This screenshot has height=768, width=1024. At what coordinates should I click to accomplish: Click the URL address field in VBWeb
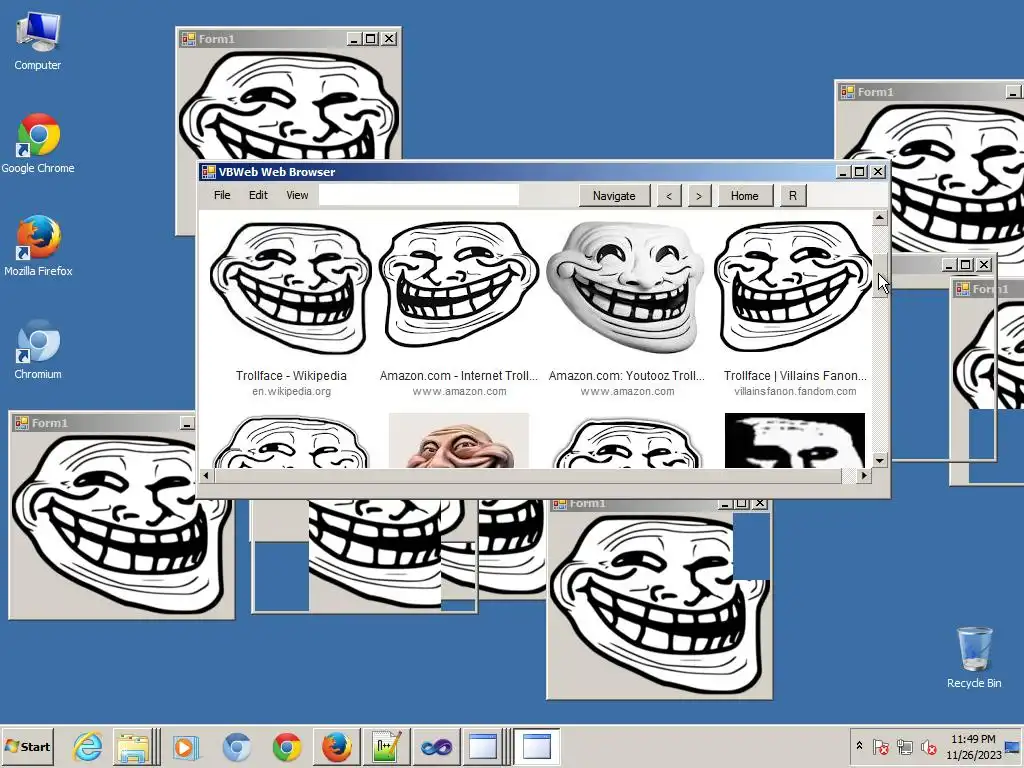click(419, 195)
